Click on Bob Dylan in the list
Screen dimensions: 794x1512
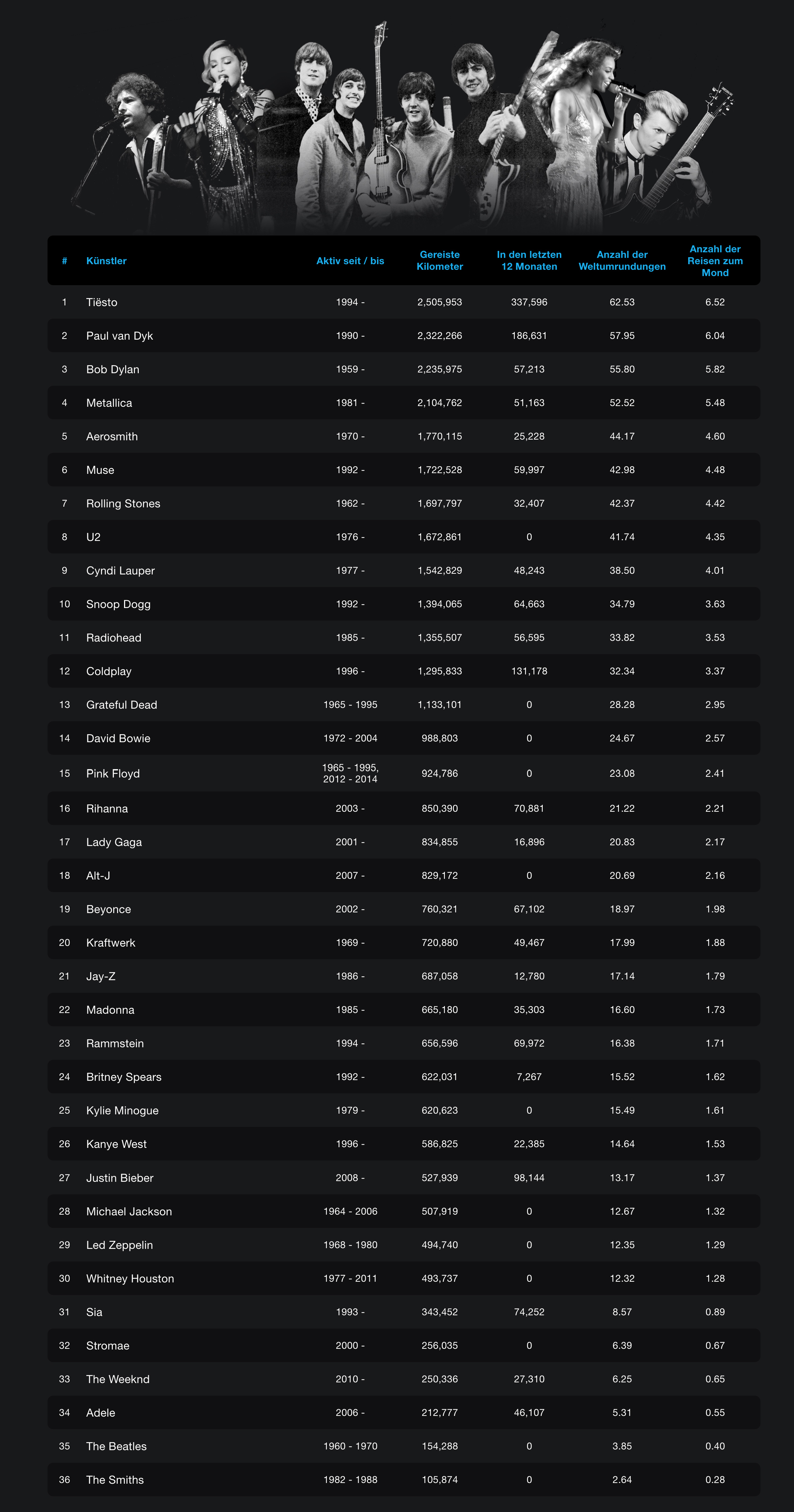(113, 369)
